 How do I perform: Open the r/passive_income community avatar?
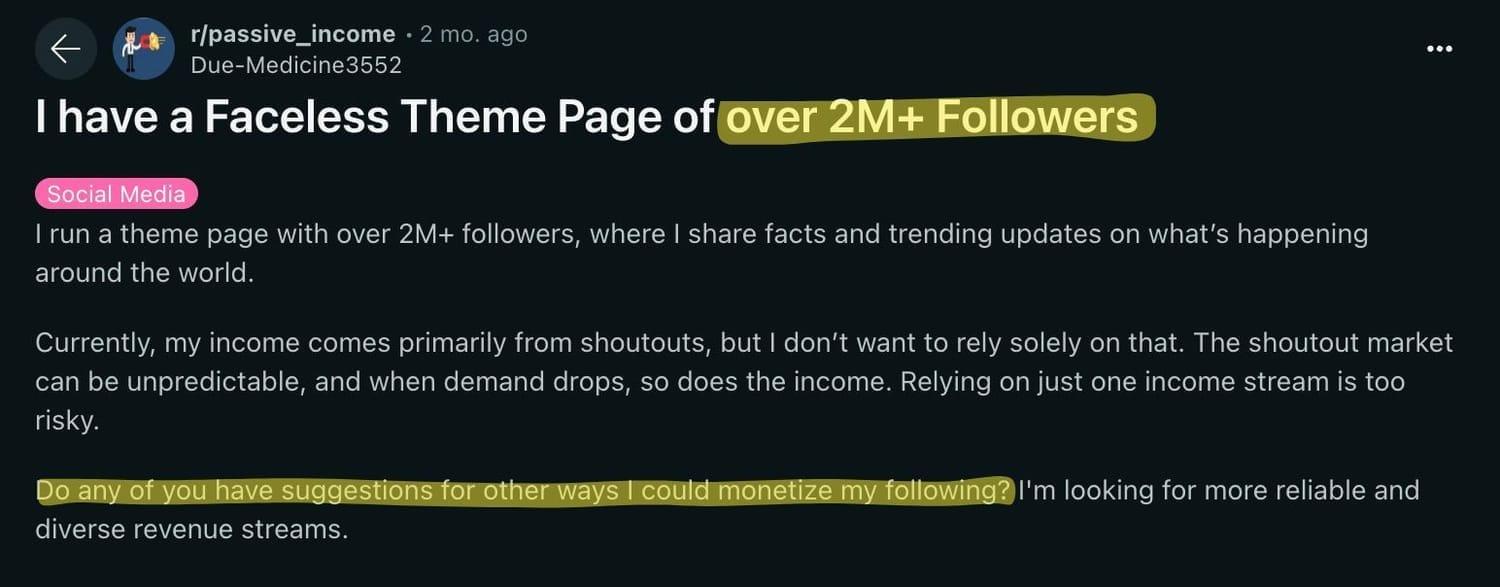click(x=144, y=49)
